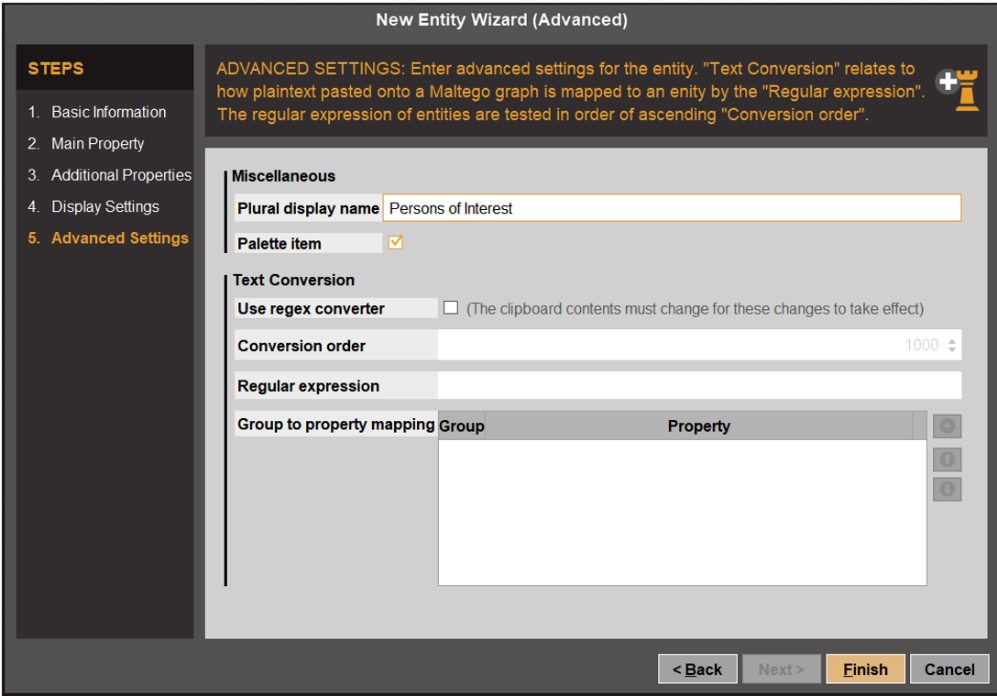The height and width of the screenshot is (696, 997).
Task: Click the Miscellaneous section heading
Action: pyautogui.click(x=284, y=176)
